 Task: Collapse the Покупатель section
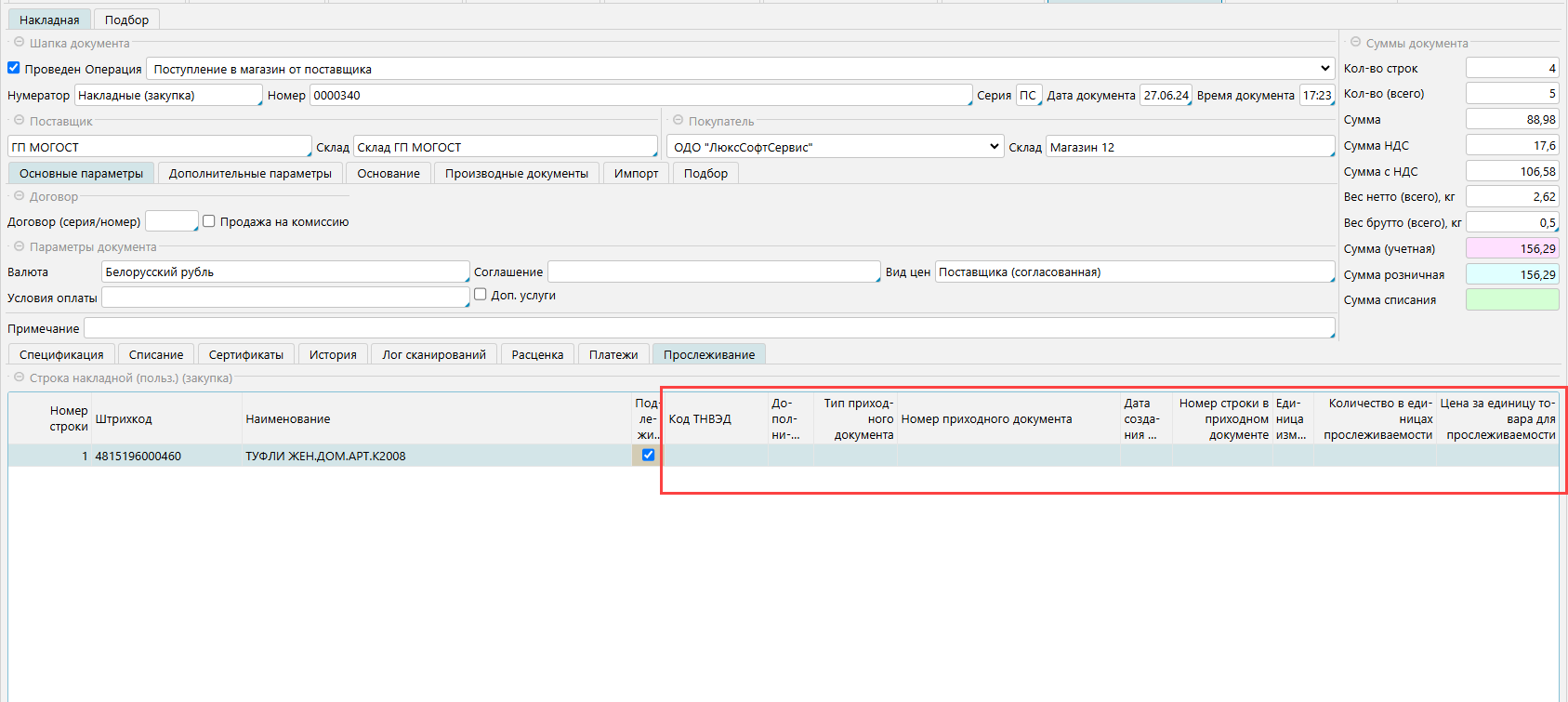[x=678, y=121]
